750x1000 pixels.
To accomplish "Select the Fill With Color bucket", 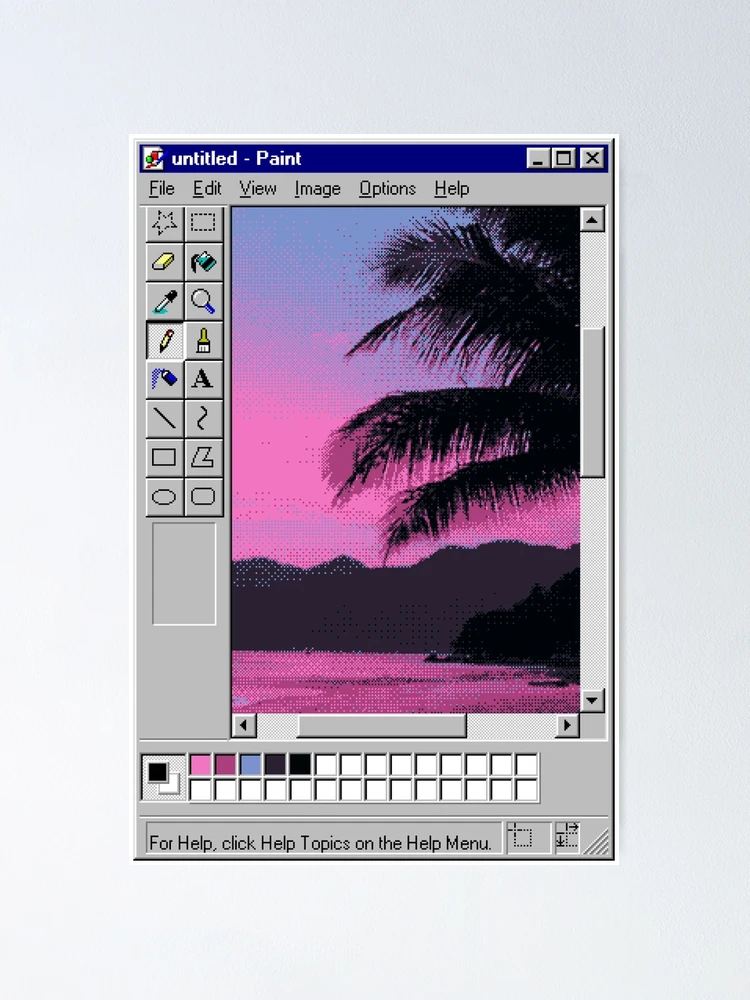I will coord(203,262).
